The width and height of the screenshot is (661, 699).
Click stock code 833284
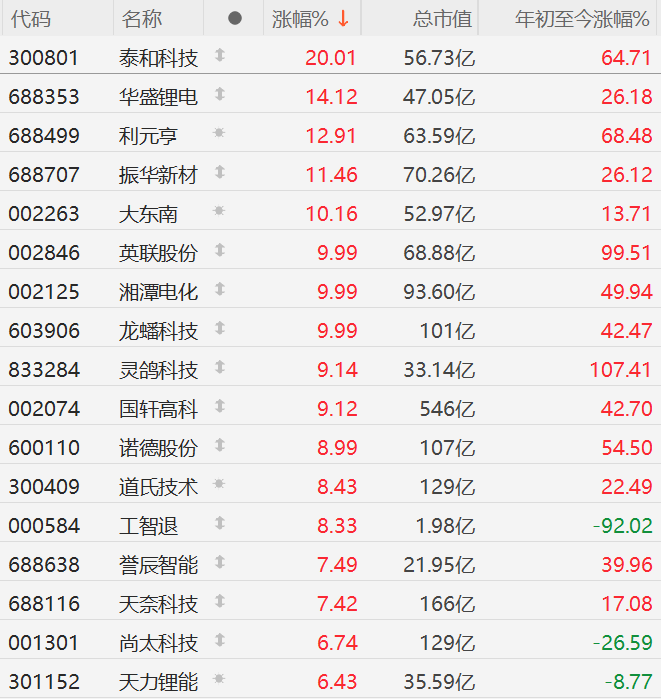click(44, 370)
